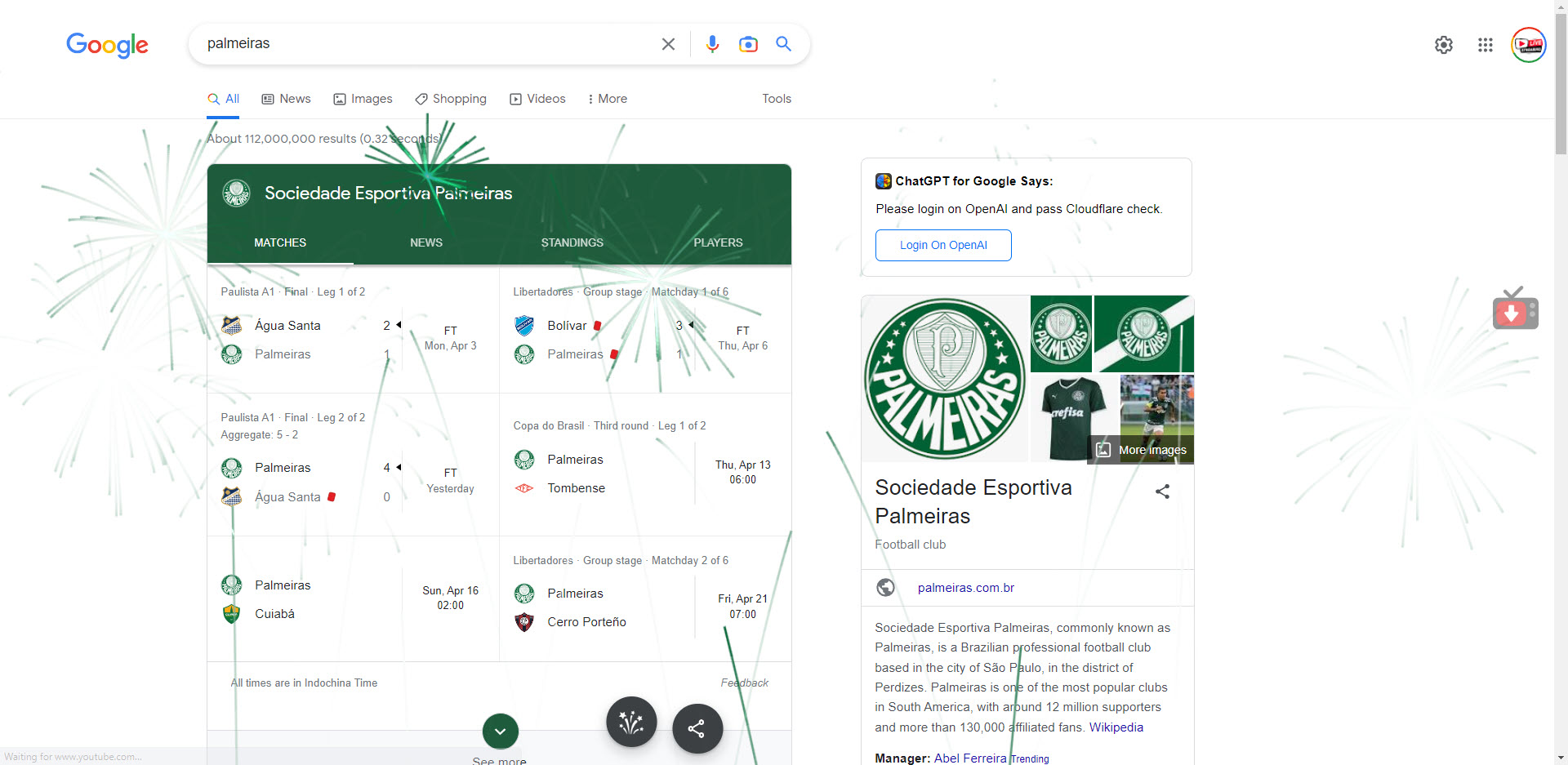Click globe icon beside palmeiras.com.br
The image size is (1568, 765).
(x=885, y=588)
